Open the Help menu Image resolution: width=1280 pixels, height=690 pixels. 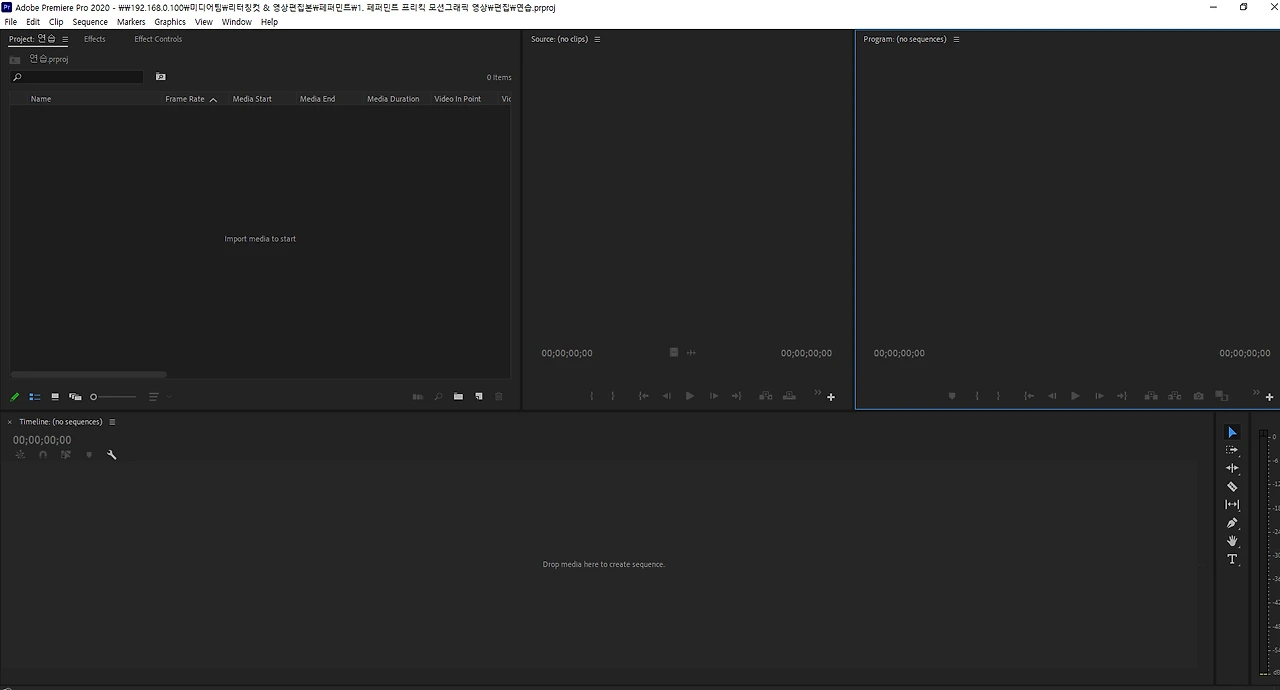tap(269, 22)
